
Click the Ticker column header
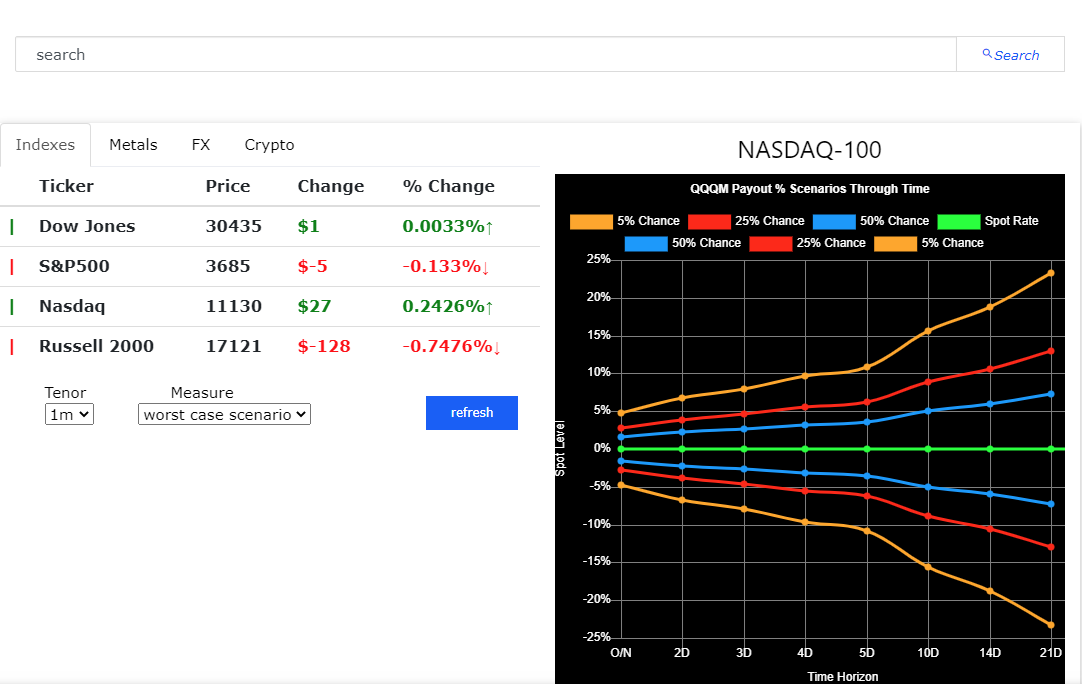pos(66,186)
